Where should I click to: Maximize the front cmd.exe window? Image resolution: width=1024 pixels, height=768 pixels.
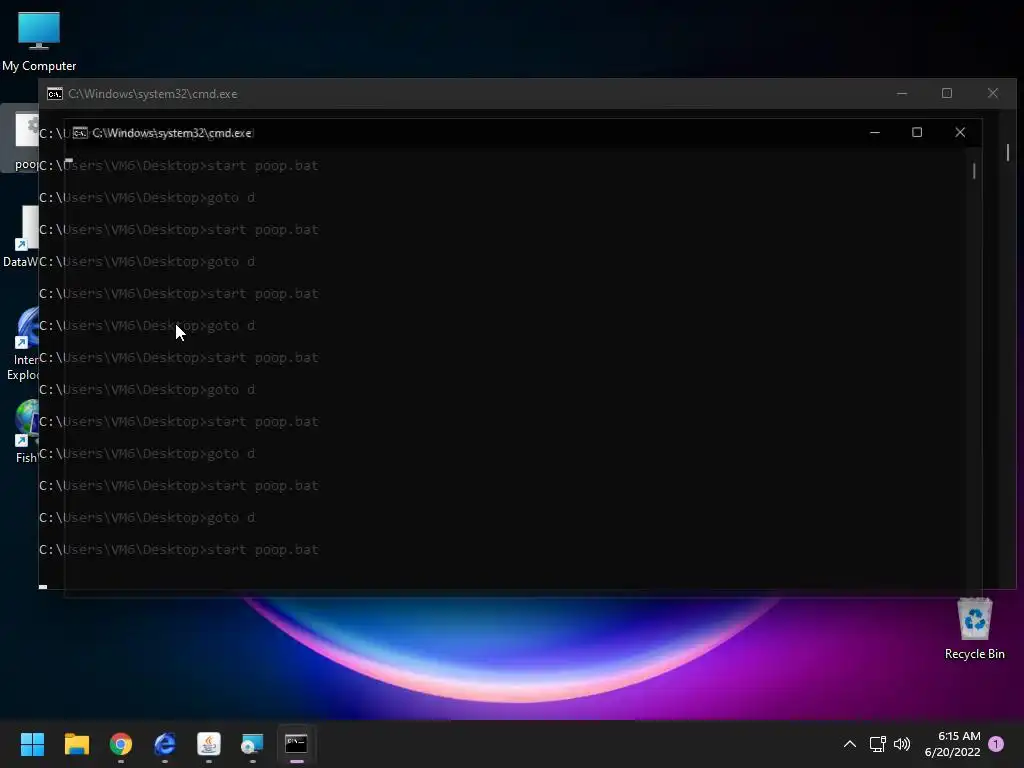[917, 133]
